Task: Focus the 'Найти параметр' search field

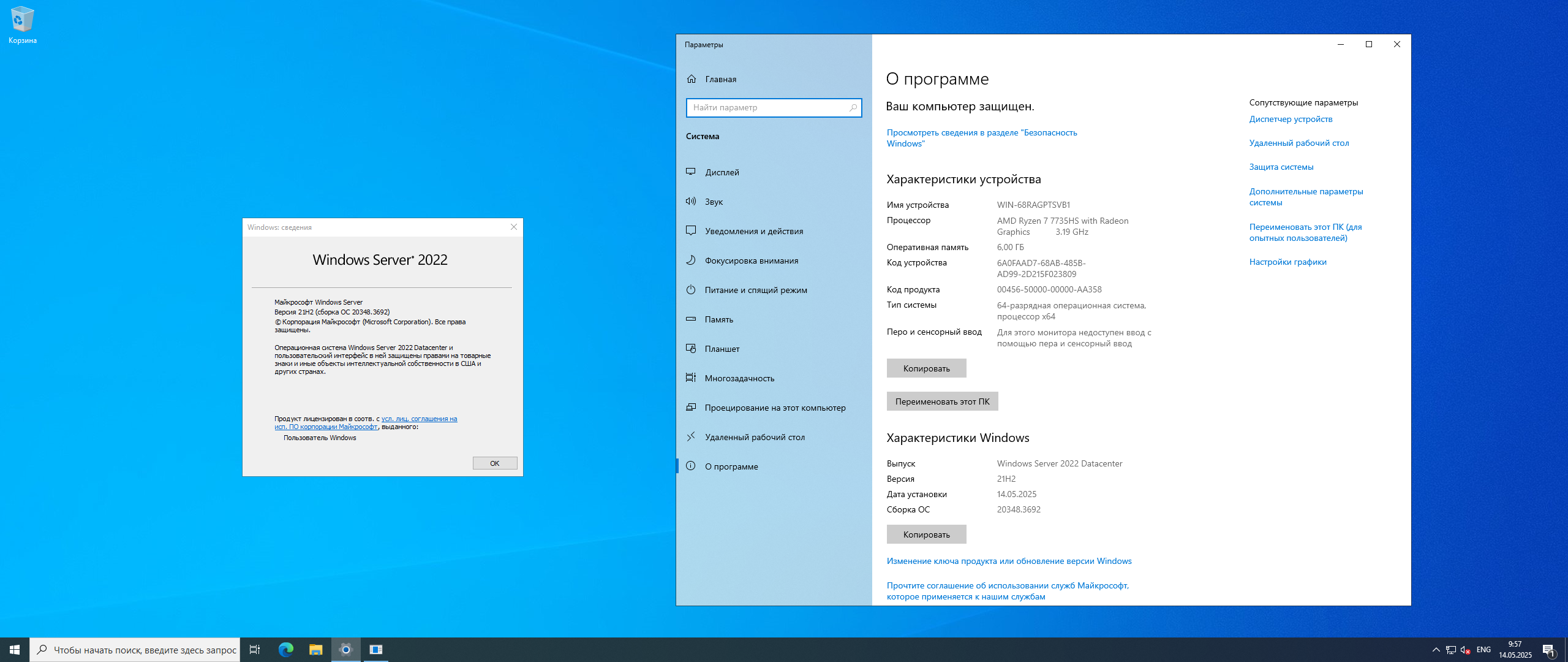Action: pyautogui.click(x=774, y=107)
